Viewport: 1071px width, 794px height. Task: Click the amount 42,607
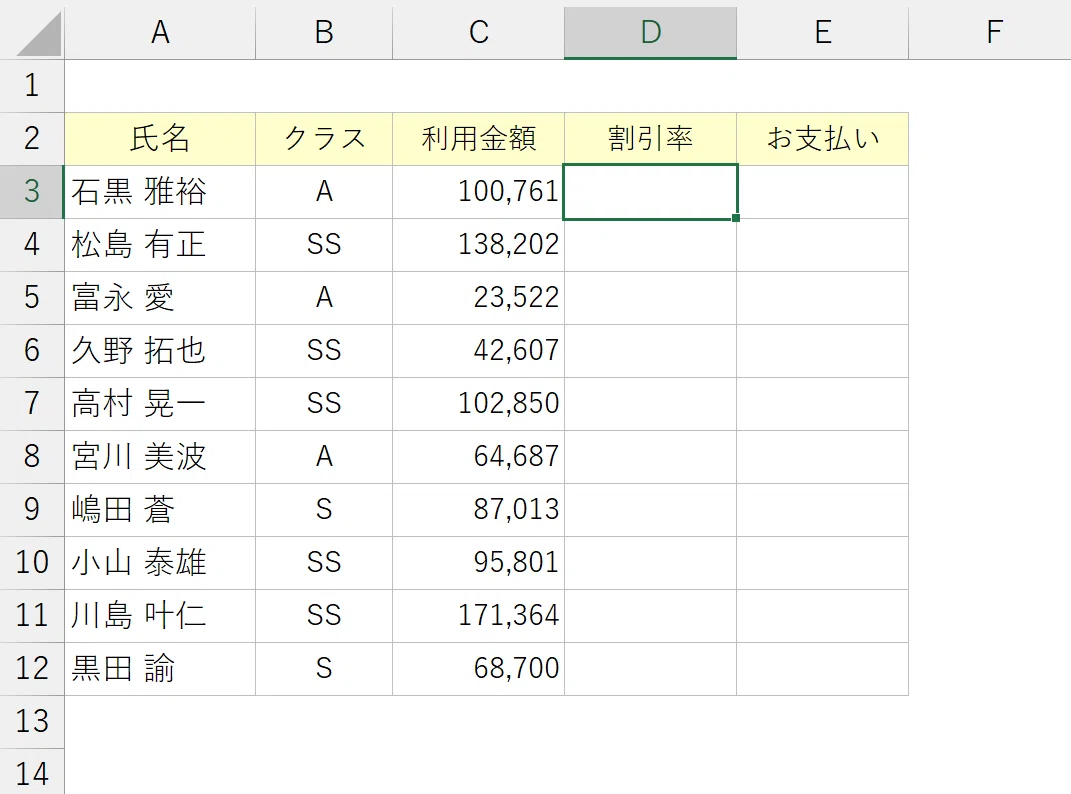tap(516, 351)
